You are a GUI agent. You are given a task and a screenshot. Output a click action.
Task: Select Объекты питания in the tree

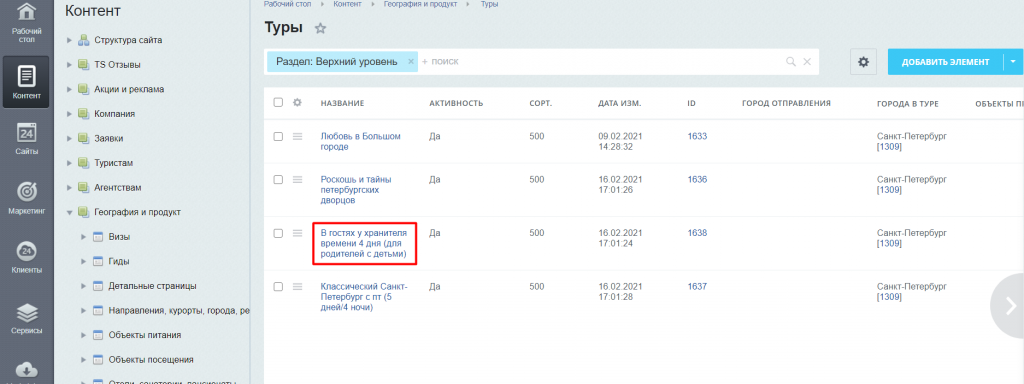(145, 335)
